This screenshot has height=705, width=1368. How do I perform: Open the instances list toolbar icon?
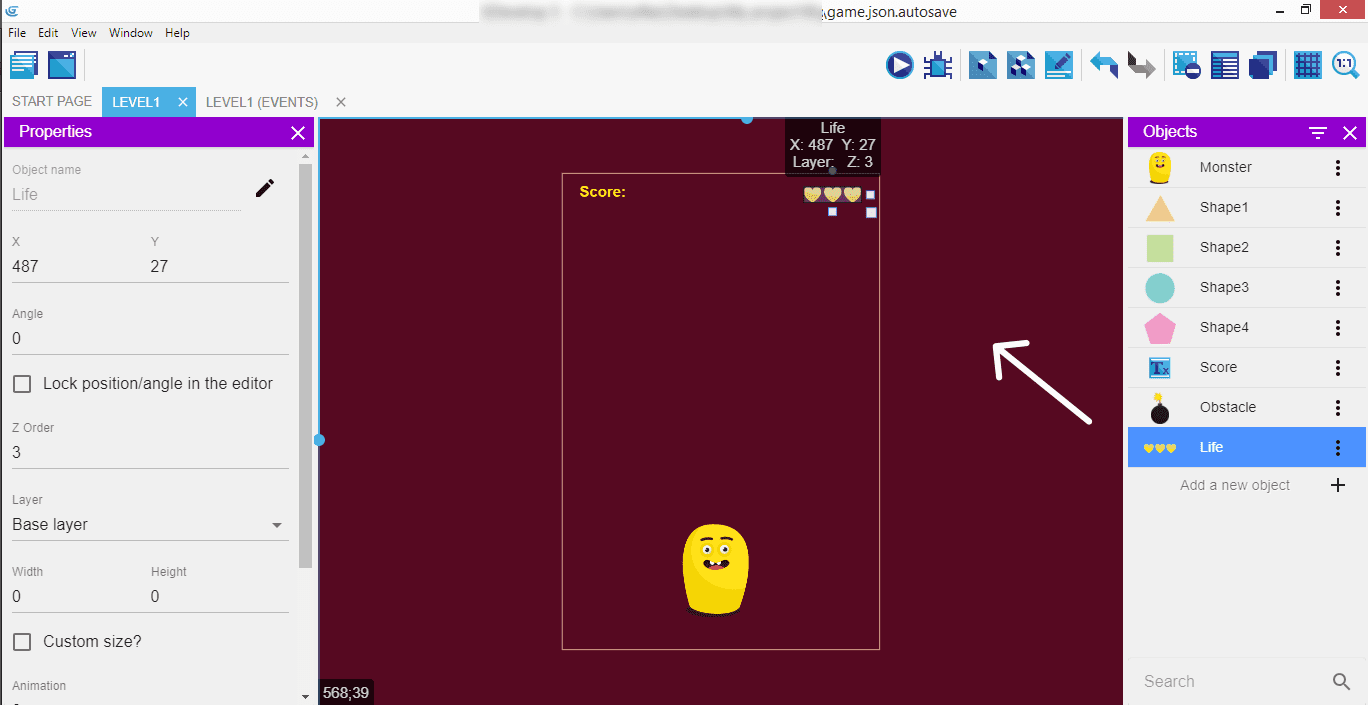tap(1225, 66)
